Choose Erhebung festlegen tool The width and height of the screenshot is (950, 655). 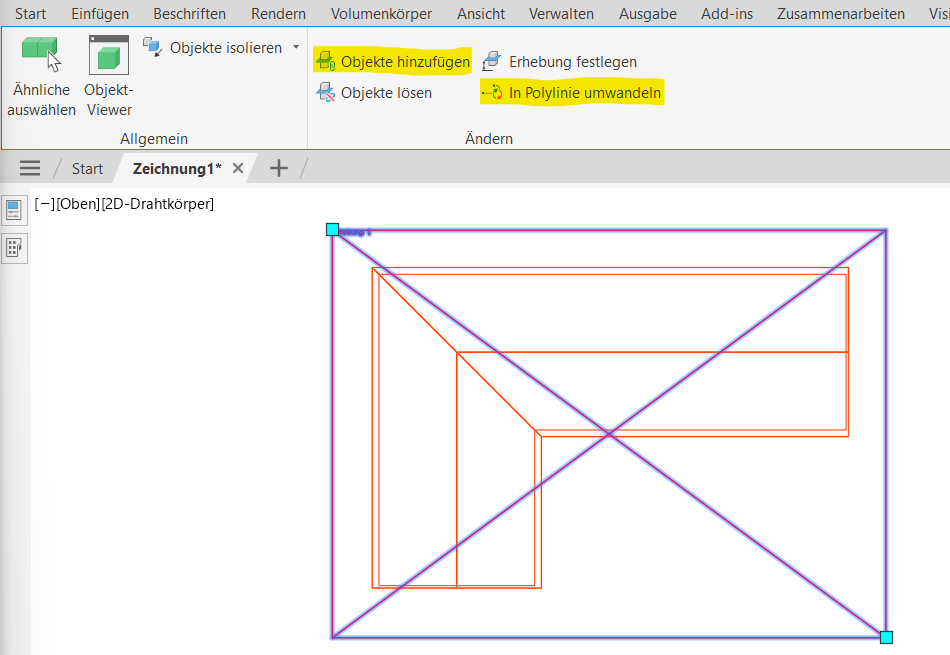tap(491, 62)
